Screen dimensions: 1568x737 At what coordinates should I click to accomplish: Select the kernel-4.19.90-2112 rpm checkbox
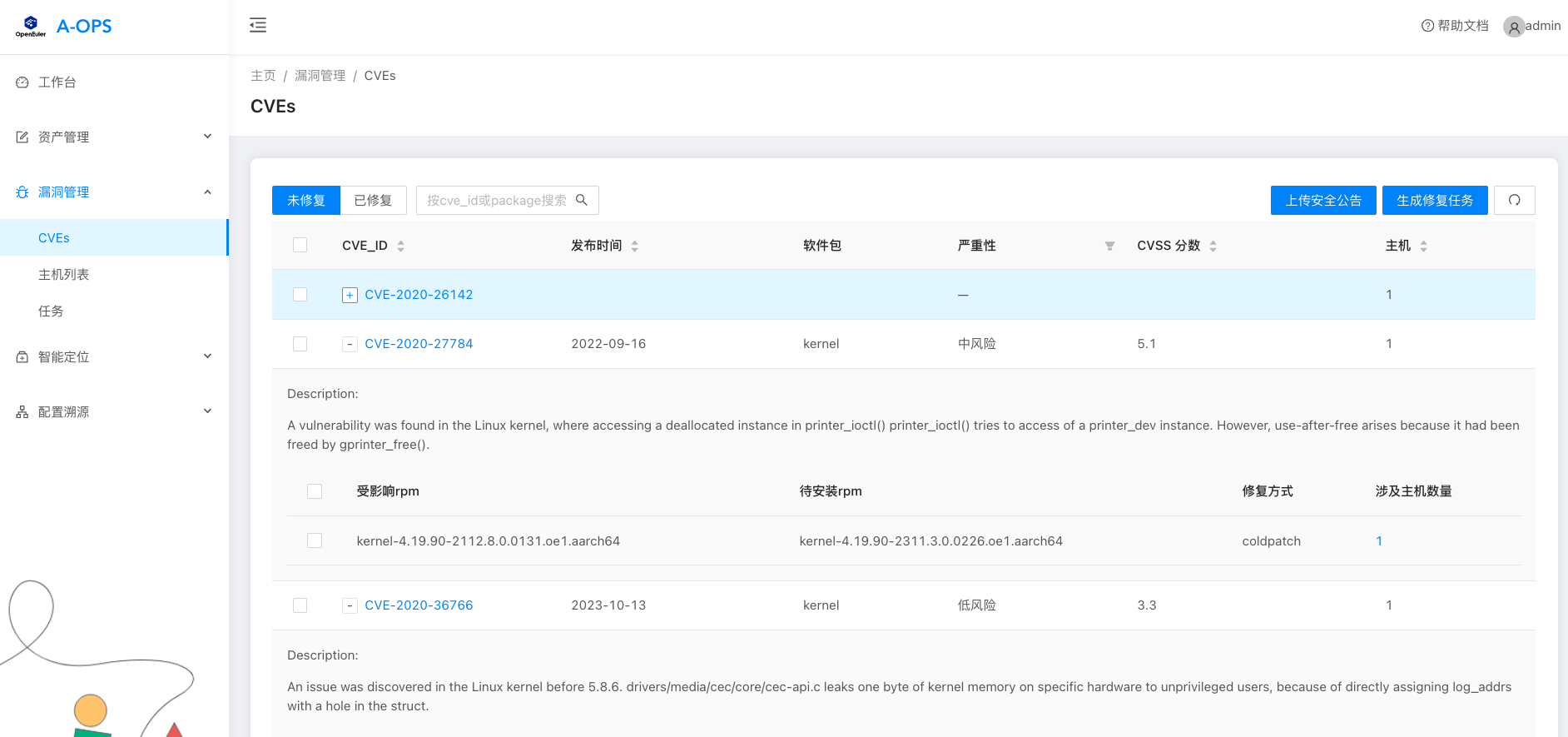[x=315, y=540]
